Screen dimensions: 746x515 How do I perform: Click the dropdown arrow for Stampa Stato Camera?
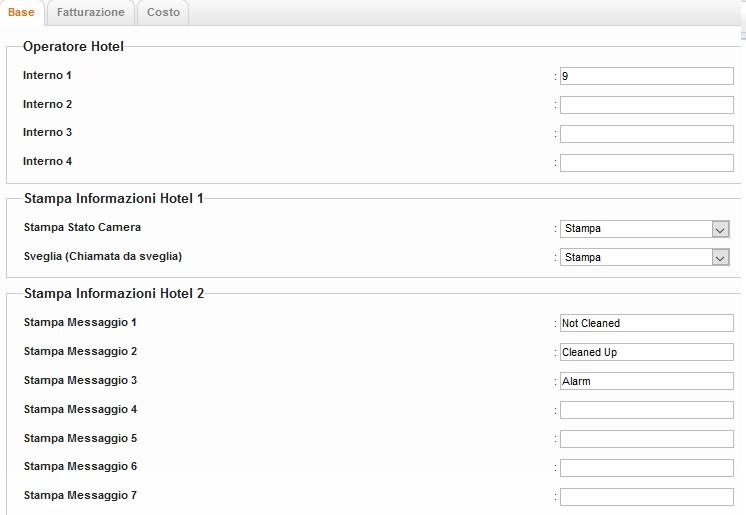pyautogui.click(x=721, y=229)
